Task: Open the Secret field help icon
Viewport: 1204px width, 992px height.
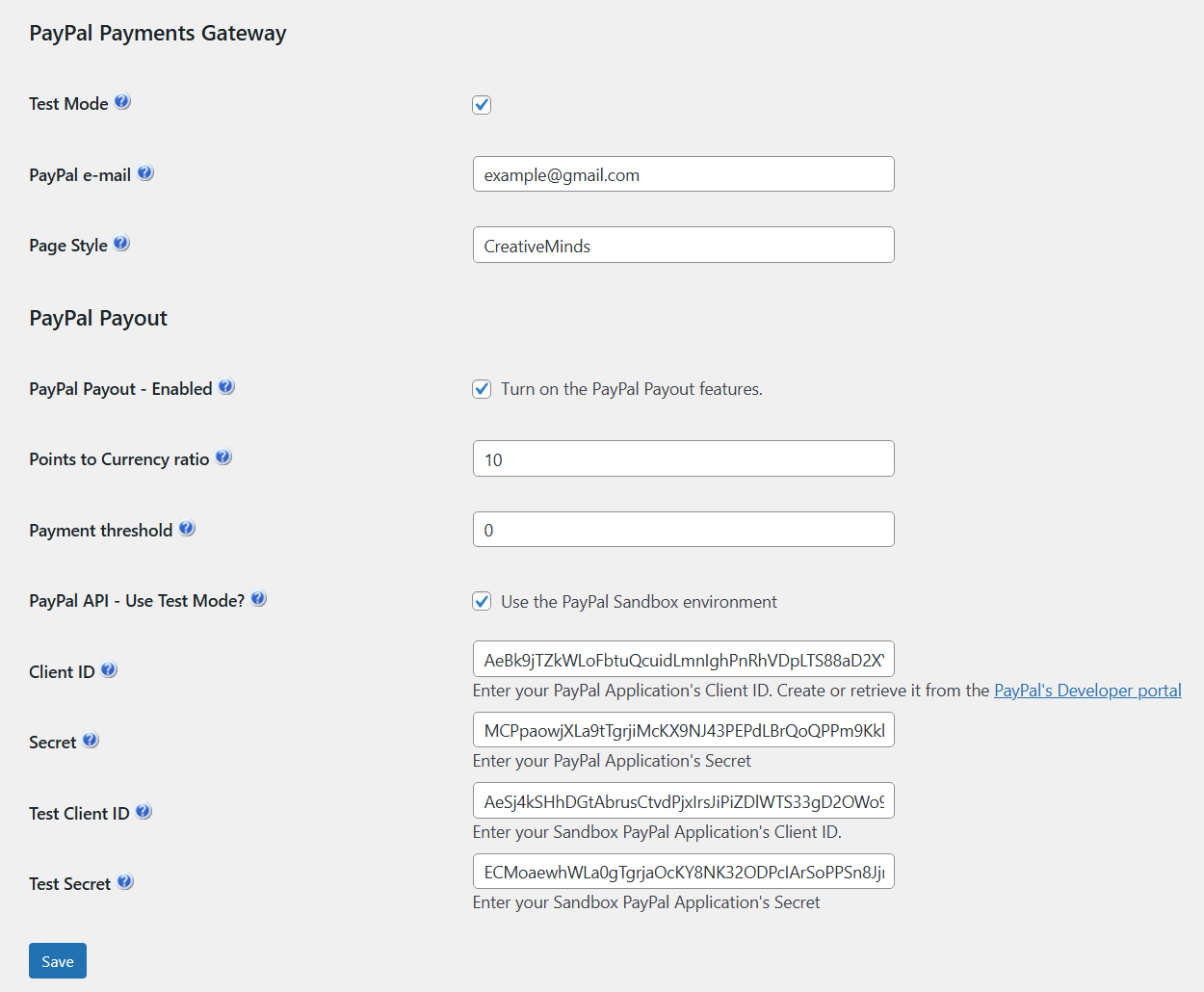Action: (91, 741)
